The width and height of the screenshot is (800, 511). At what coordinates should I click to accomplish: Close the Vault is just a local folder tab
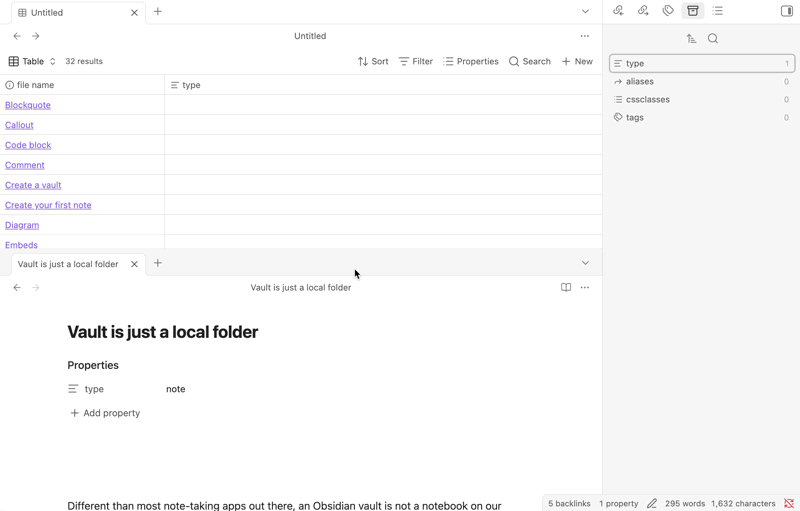[x=134, y=264]
